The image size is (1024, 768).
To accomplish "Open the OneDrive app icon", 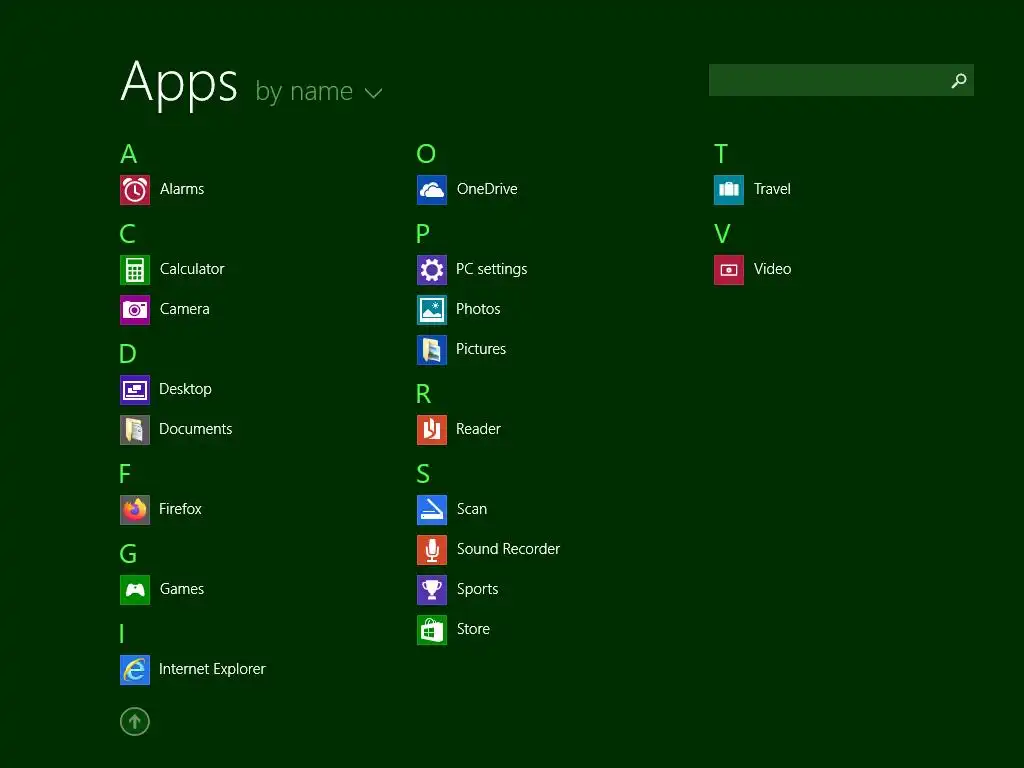I will (x=432, y=190).
